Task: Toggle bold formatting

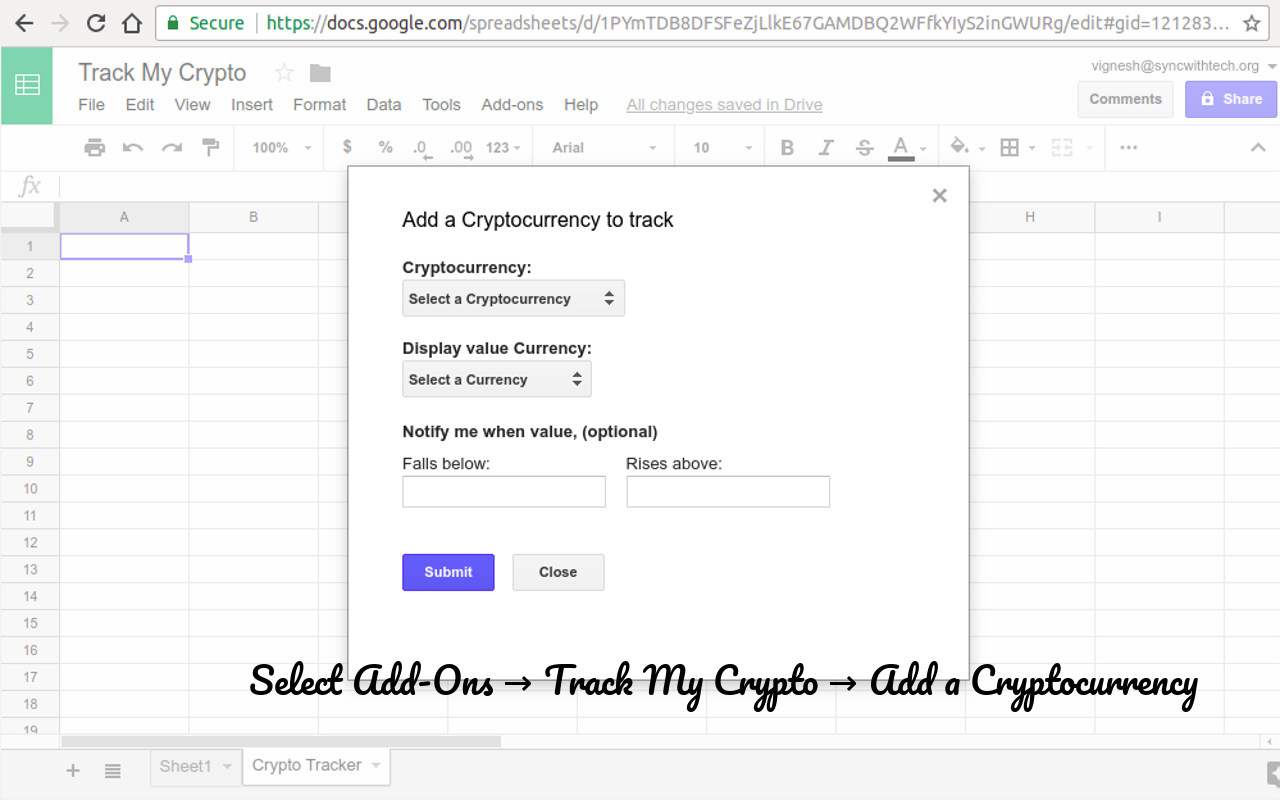Action: tap(787, 148)
